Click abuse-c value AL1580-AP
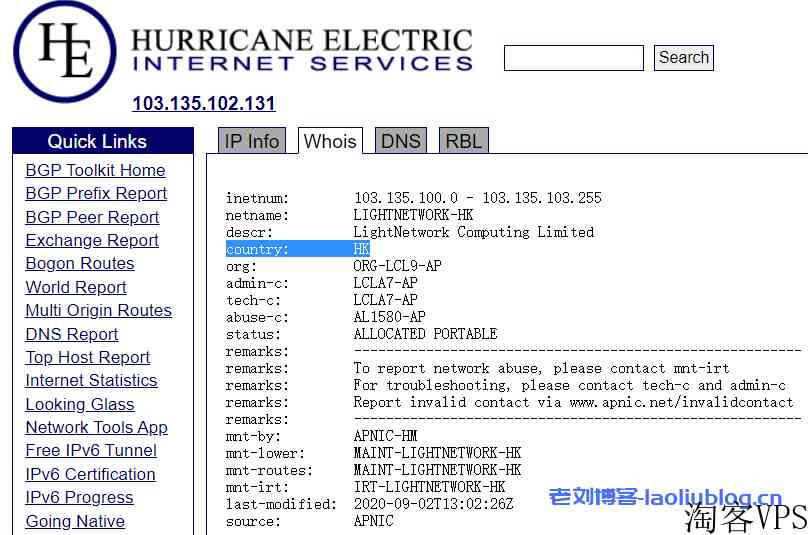Image resolution: width=808 pixels, height=535 pixels. [x=390, y=317]
